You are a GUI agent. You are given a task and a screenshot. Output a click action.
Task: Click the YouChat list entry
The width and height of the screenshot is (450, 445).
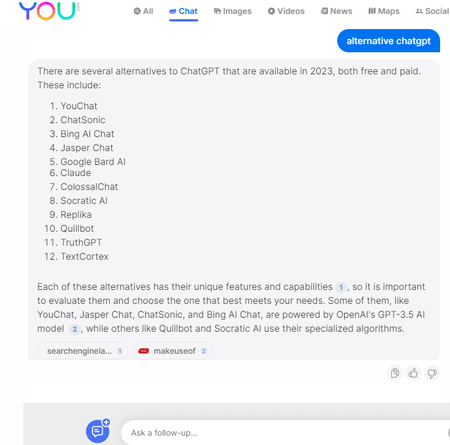pyautogui.click(x=79, y=106)
